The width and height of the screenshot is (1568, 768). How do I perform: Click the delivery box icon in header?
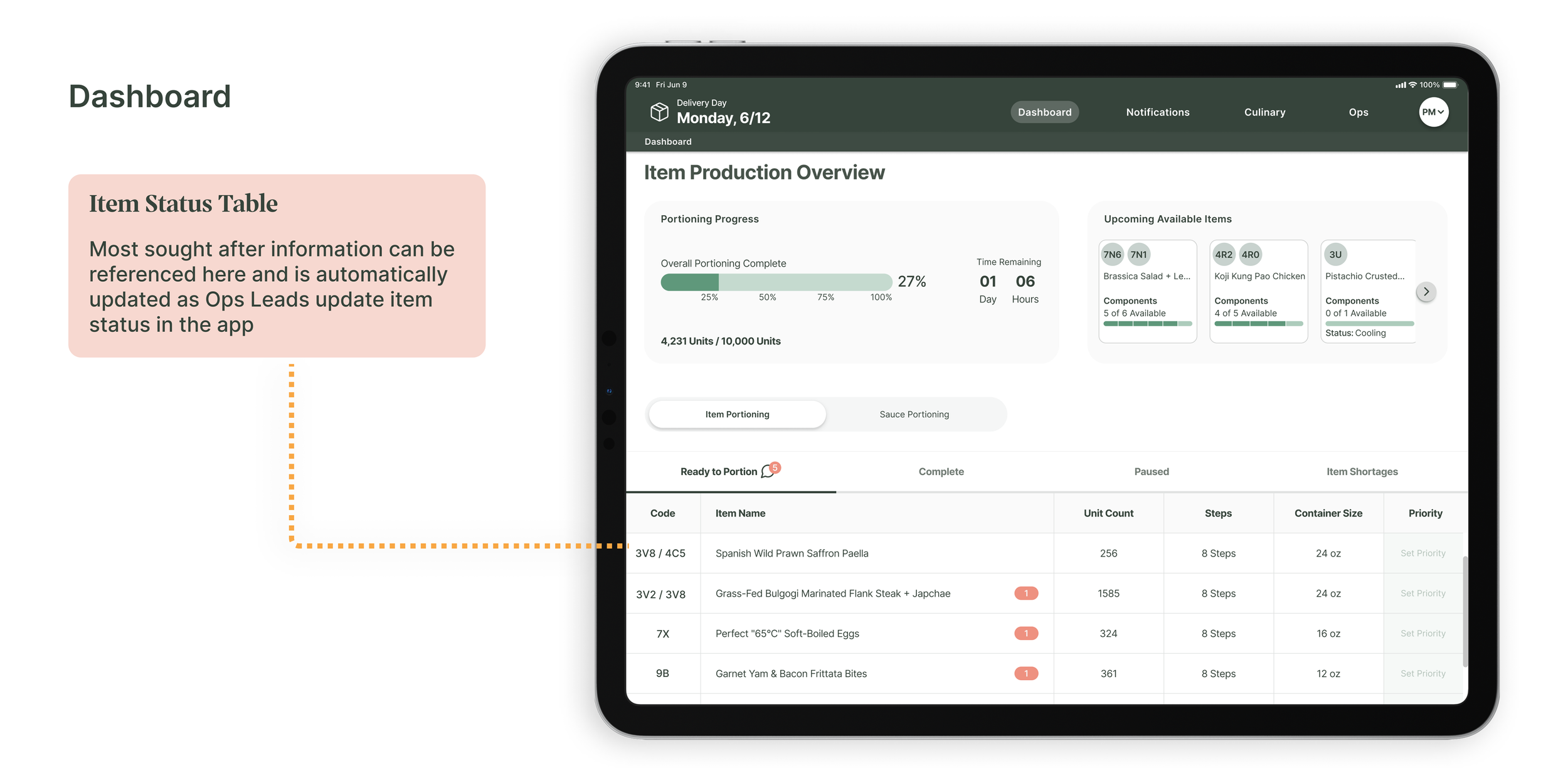(x=659, y=112)
